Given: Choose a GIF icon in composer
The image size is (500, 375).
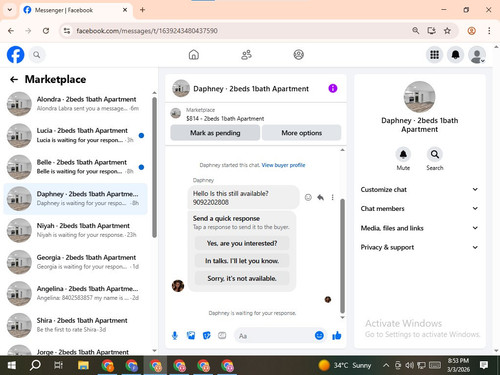Looking at the screenshot, I should [x=222, y=335].
